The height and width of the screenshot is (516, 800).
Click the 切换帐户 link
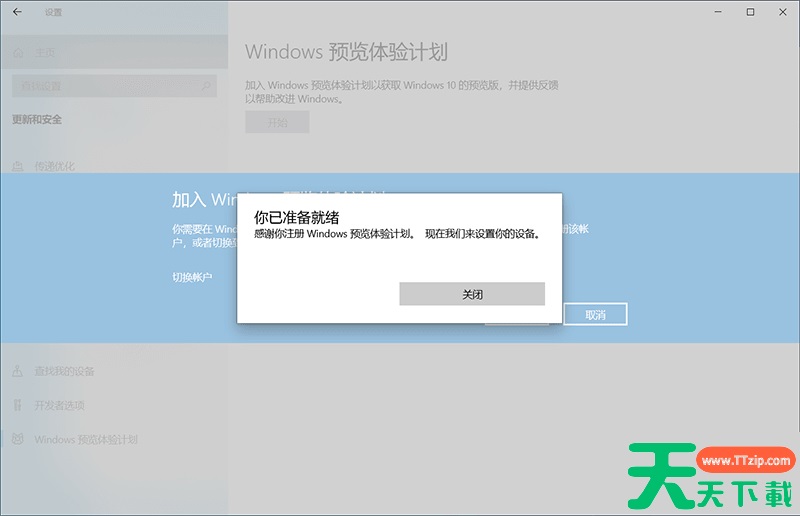(x=192, y=277)
